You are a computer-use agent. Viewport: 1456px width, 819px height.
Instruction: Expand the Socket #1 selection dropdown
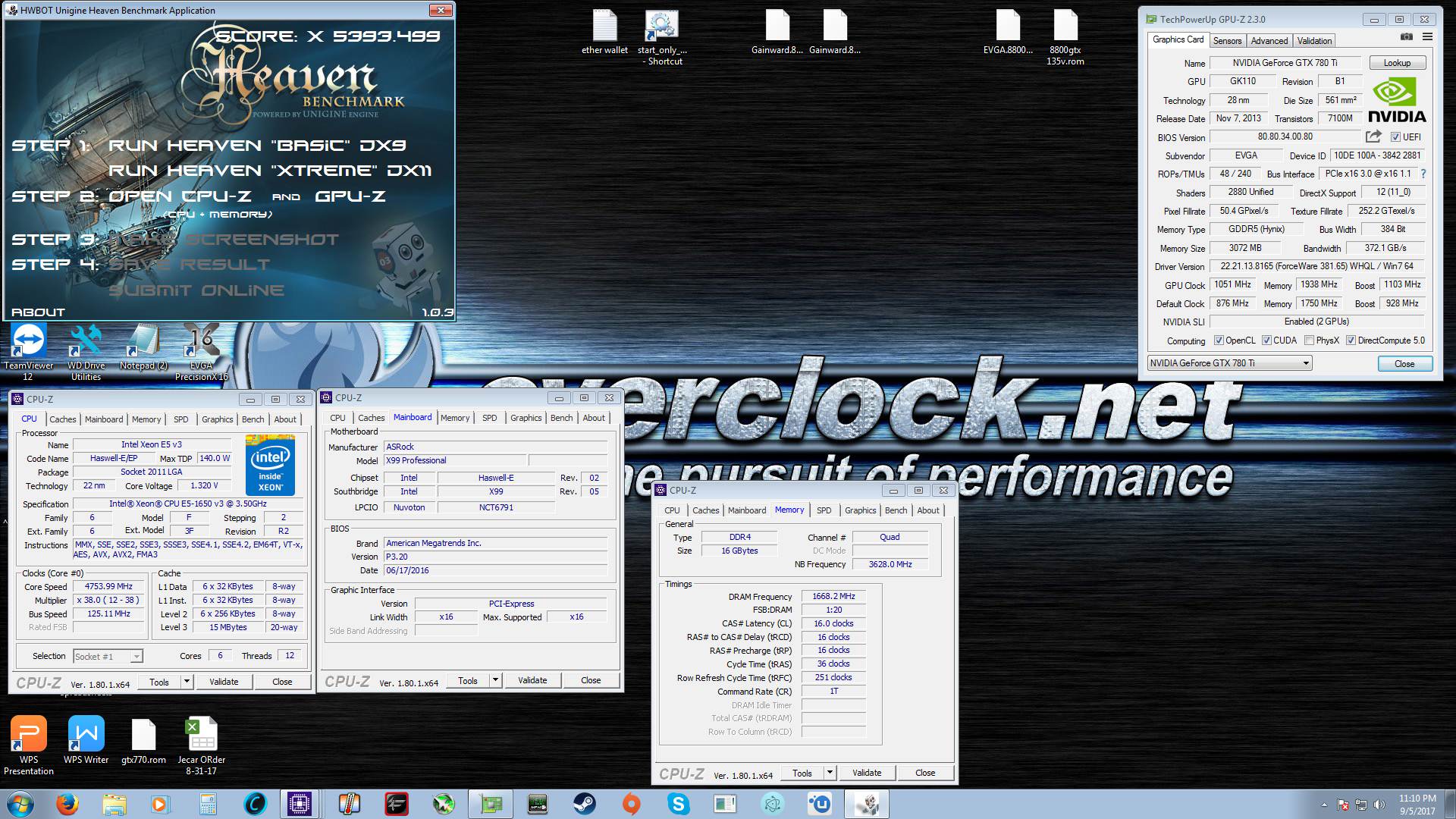(x=136, y=657)
